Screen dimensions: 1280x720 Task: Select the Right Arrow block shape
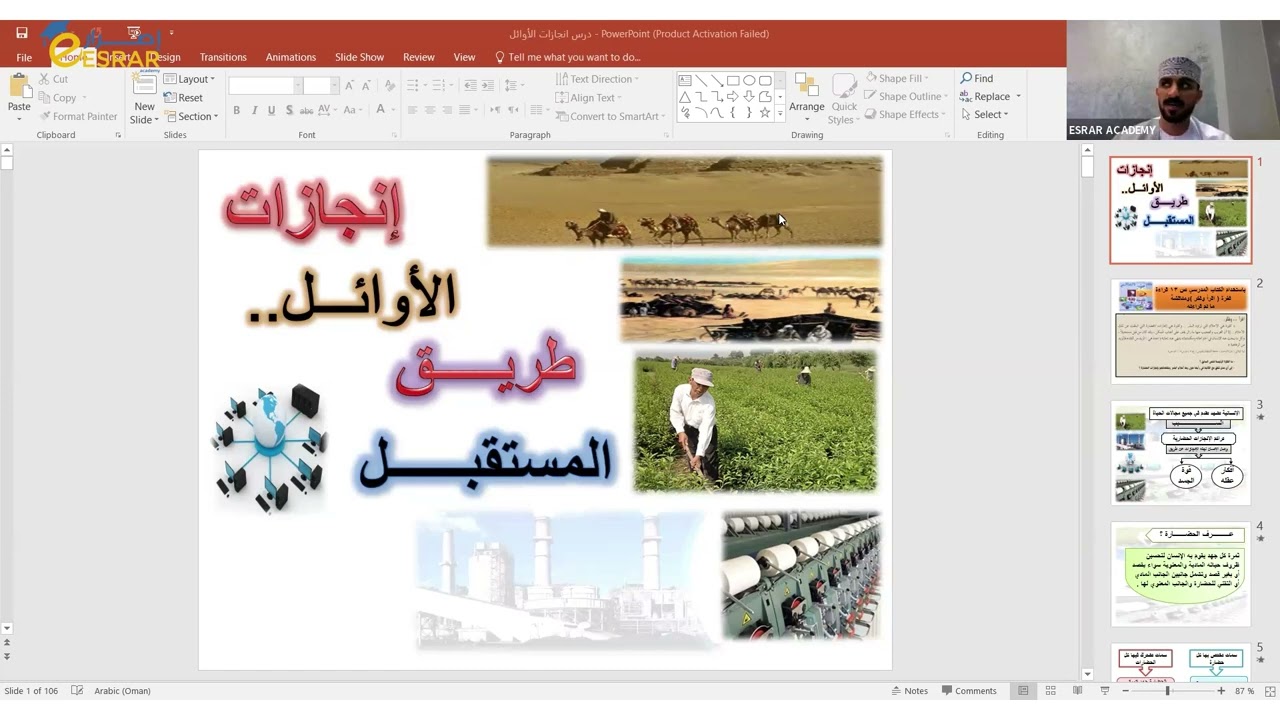(733, 97)
